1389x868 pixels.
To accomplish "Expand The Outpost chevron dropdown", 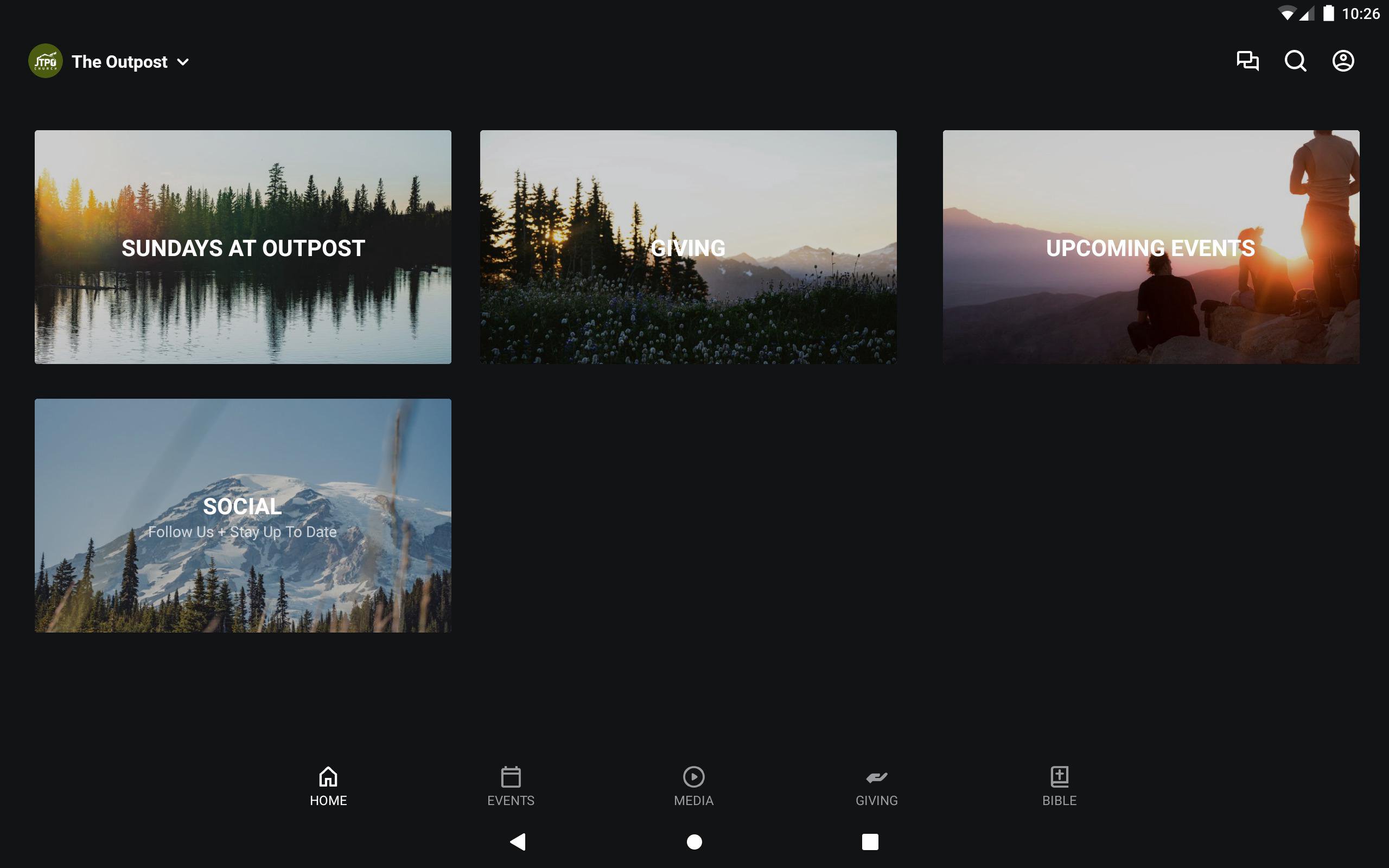I will pos(183,62).
